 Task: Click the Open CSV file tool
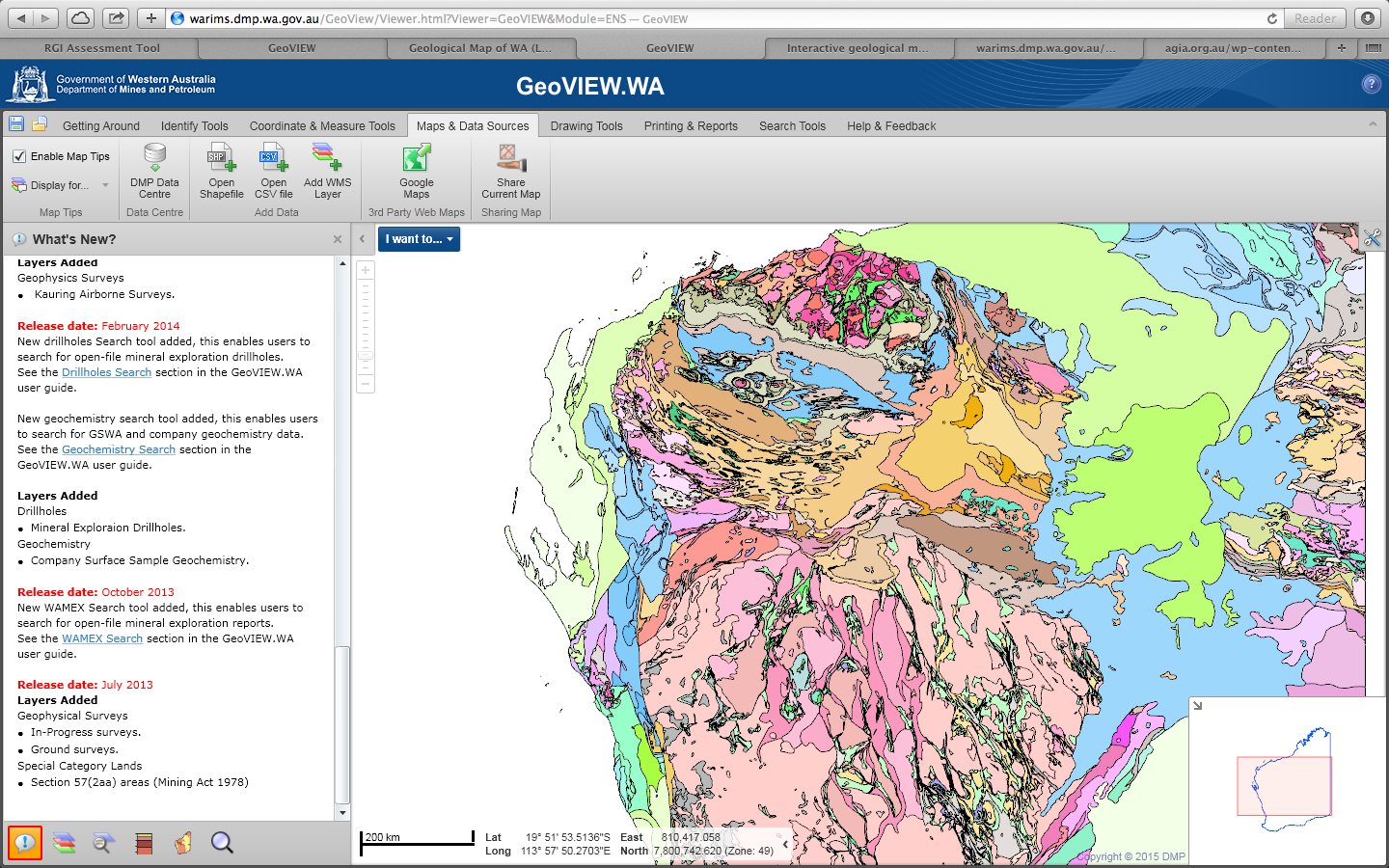pos(274,171)
